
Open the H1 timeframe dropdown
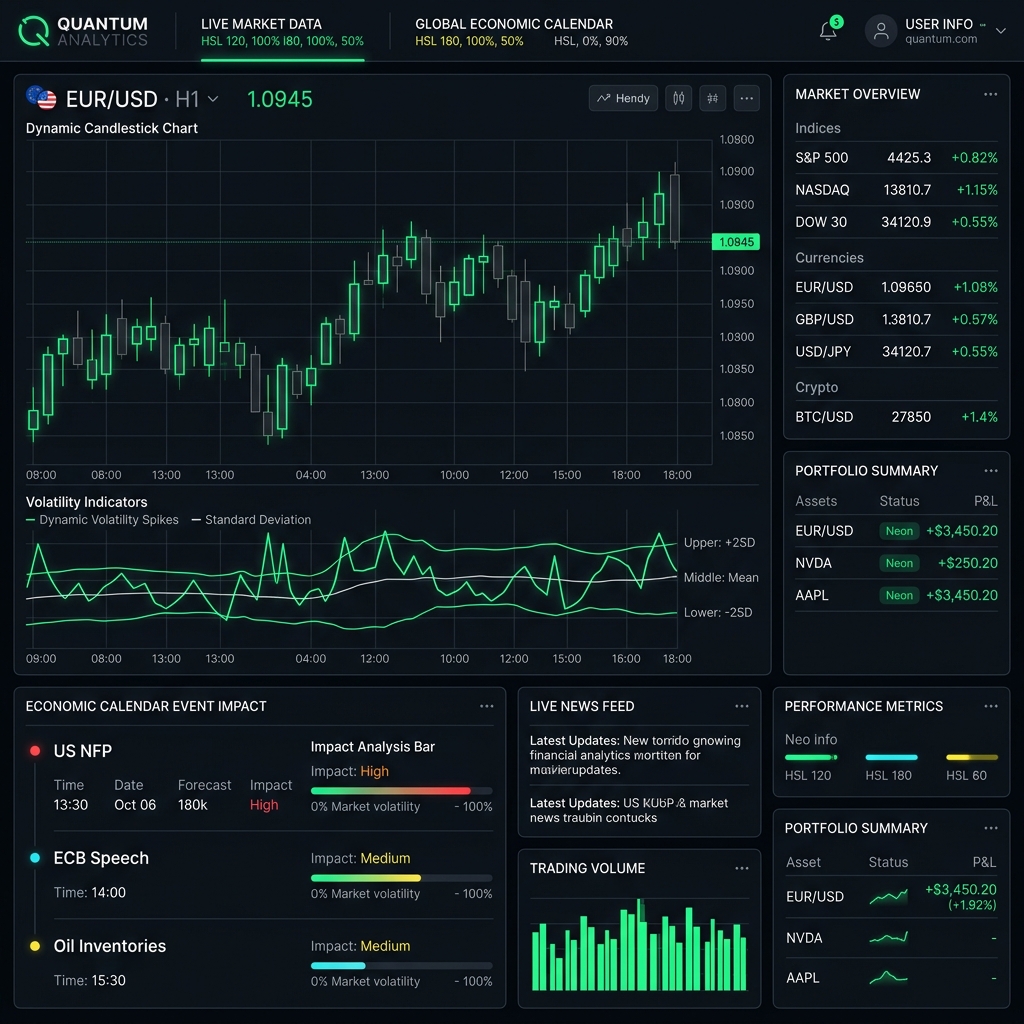(197, 99)
